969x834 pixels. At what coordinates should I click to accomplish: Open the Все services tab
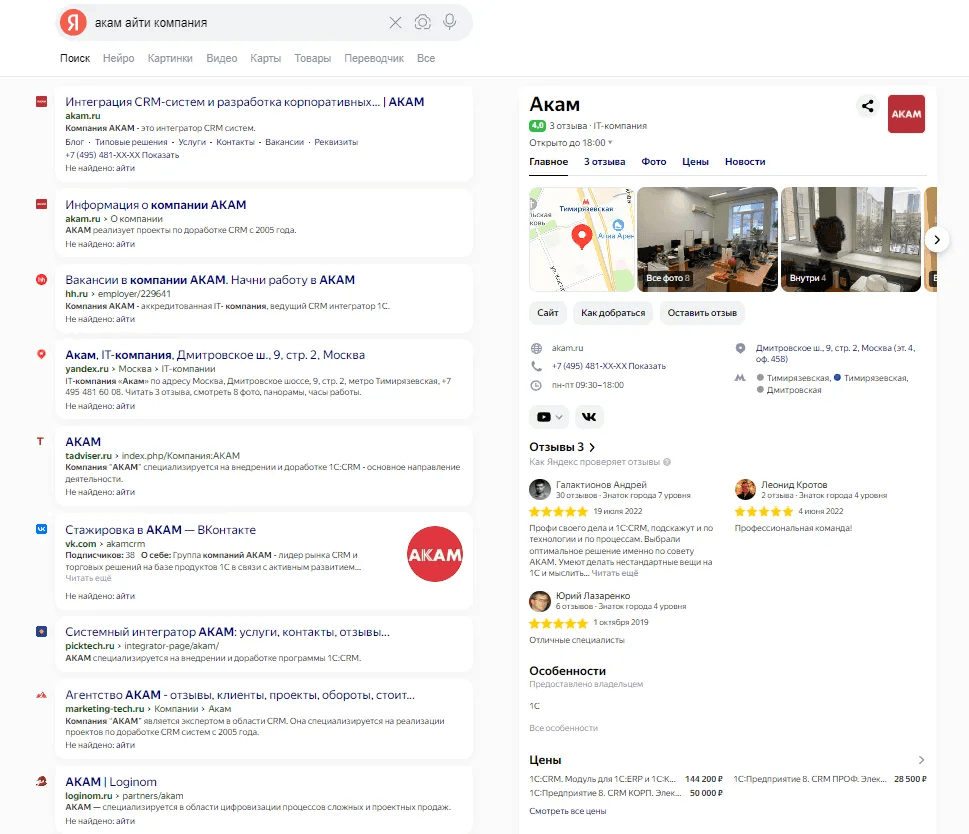point(426,58)
